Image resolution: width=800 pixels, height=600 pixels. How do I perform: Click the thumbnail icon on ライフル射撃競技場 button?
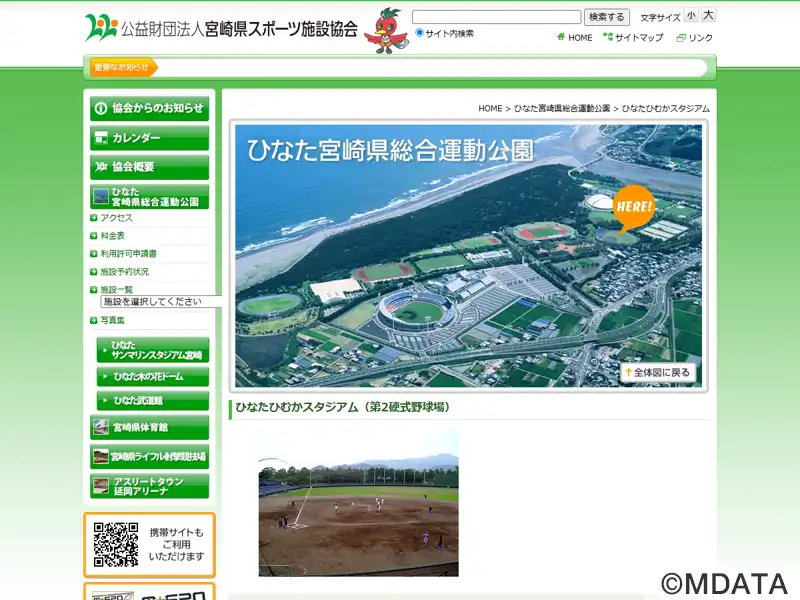(x=101, y=457)
